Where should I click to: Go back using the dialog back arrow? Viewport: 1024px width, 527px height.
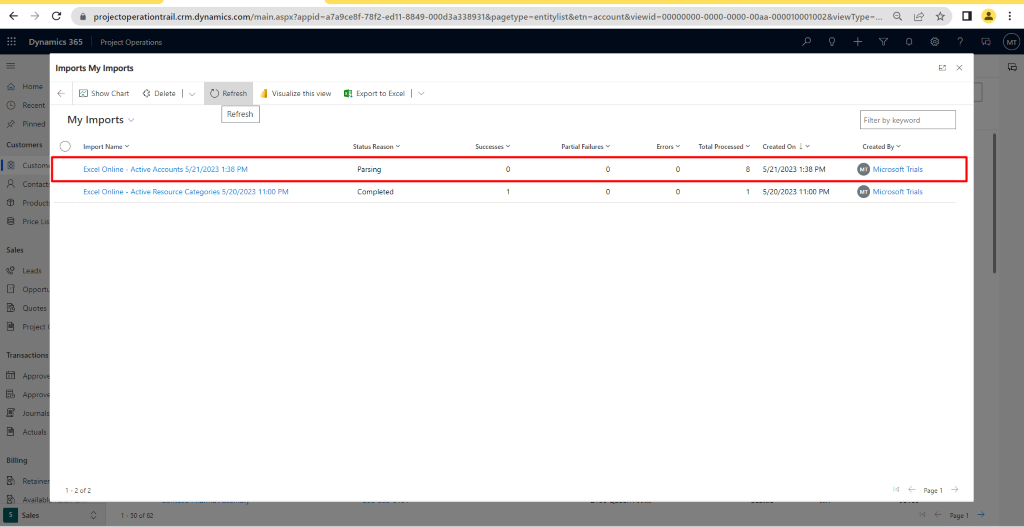tap(61, 93)
